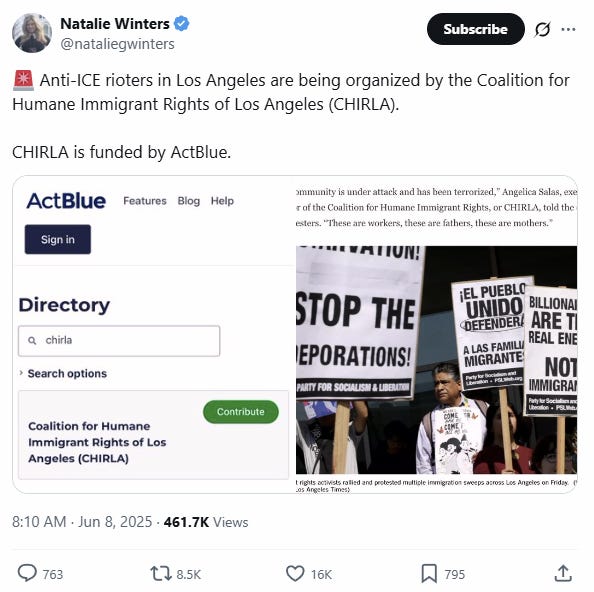
Task: Click the reply comment bubble icon
Action: [x=27, y=573]
